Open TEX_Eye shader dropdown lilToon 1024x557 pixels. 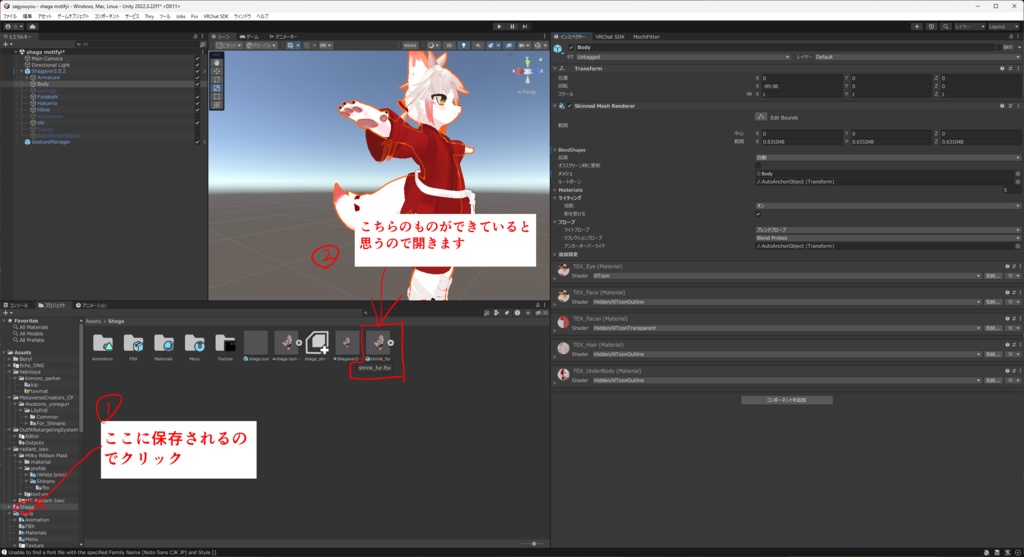coord(786,276)
